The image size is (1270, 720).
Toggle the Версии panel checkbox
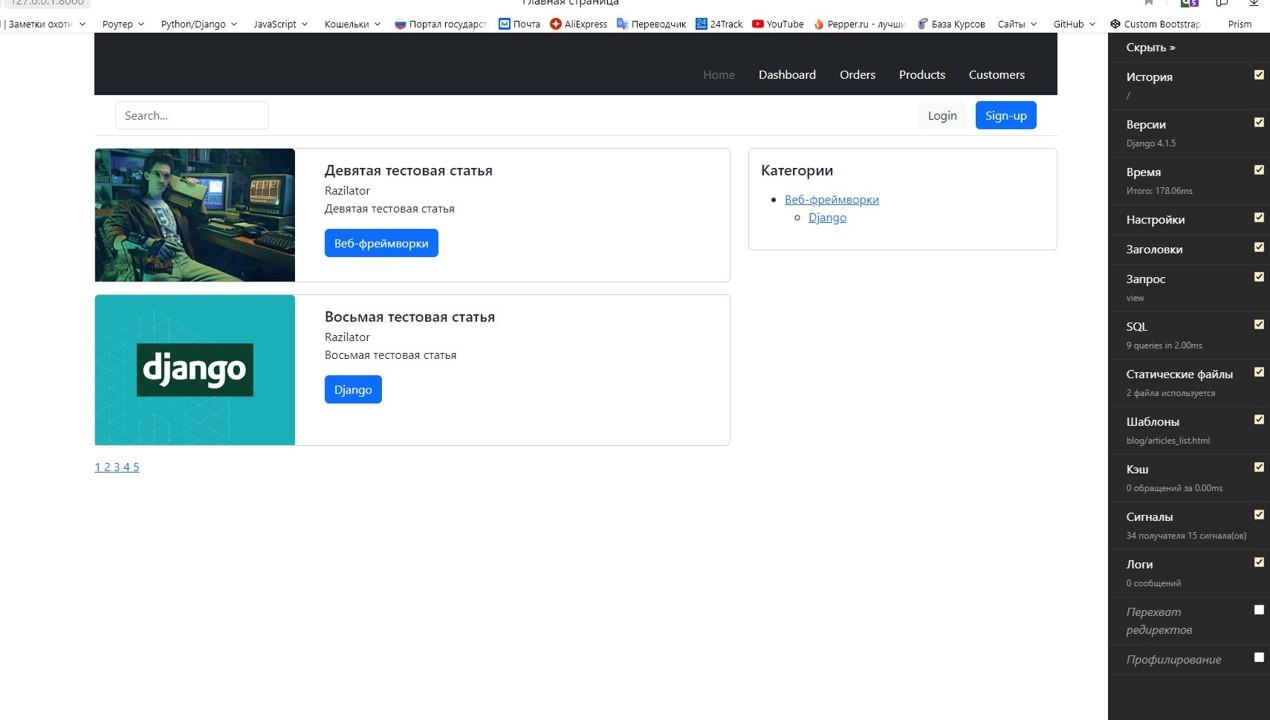click(1259, 122)
